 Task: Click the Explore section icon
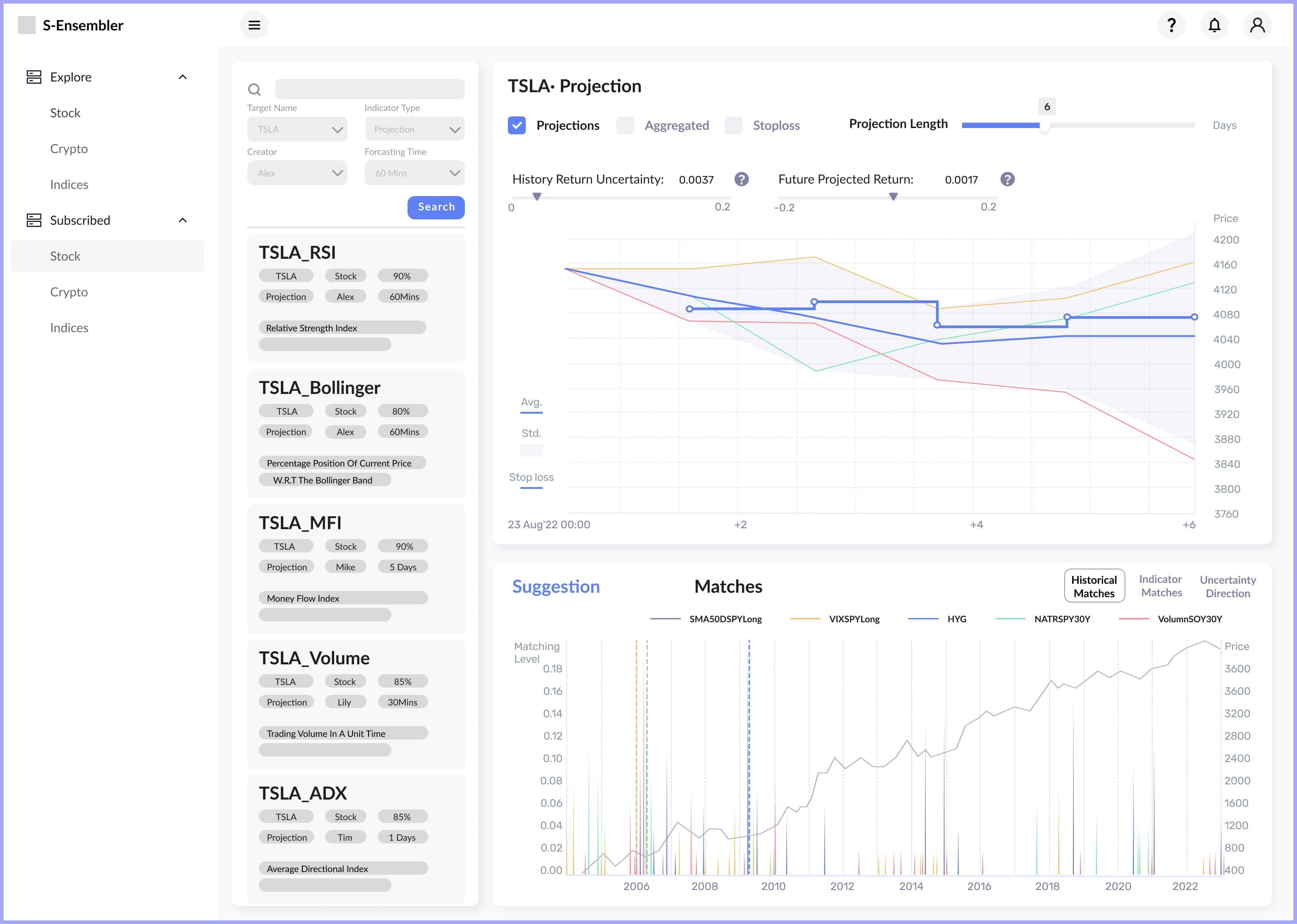(34, 77)
